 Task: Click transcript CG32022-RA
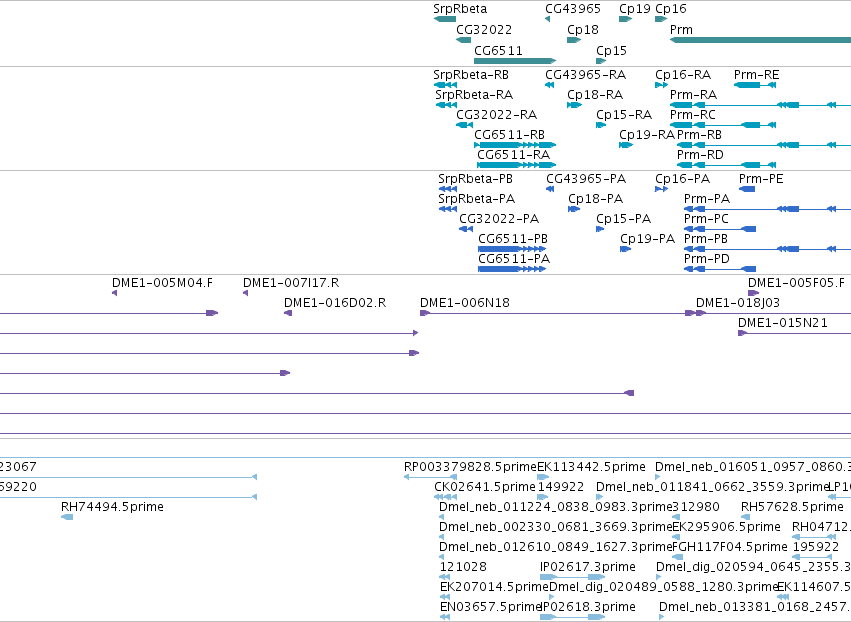click(x=465, y=125)
